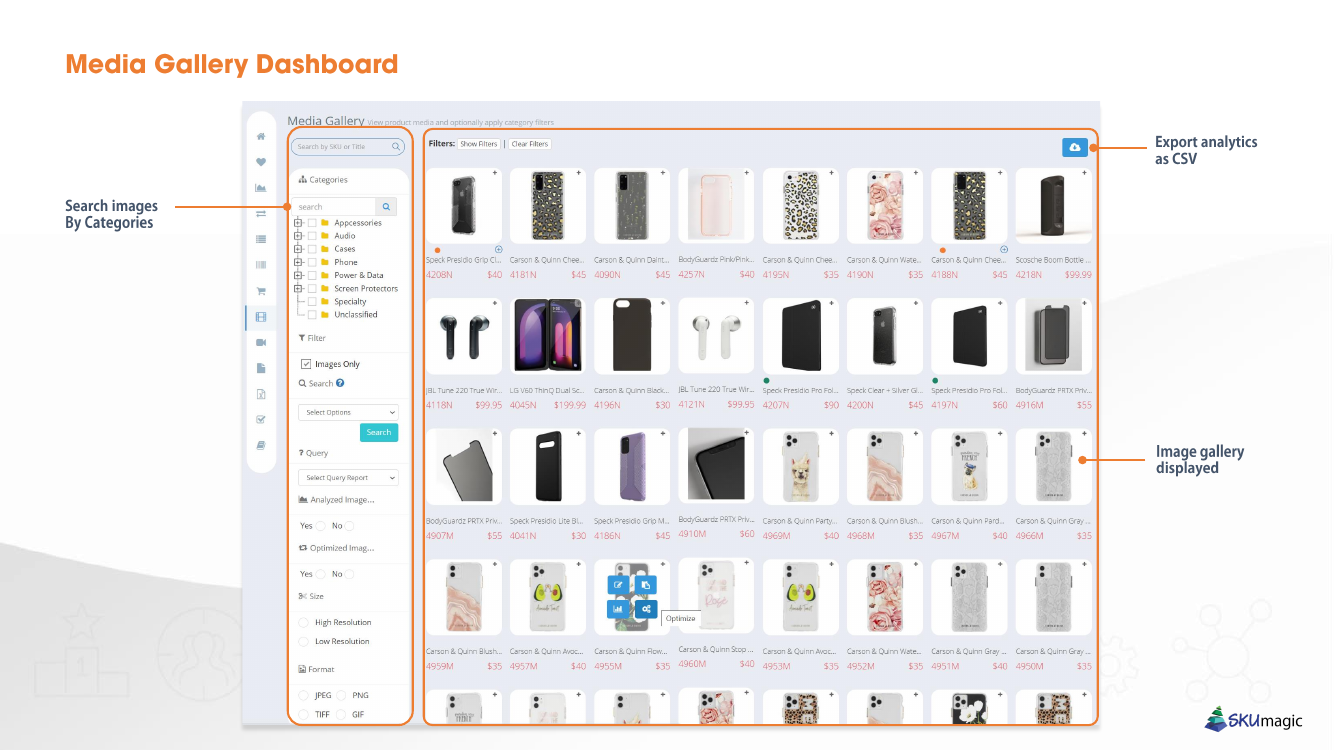Open the book icon in sidebar
The image size is (1334, 750).
(x=261, y=446)
